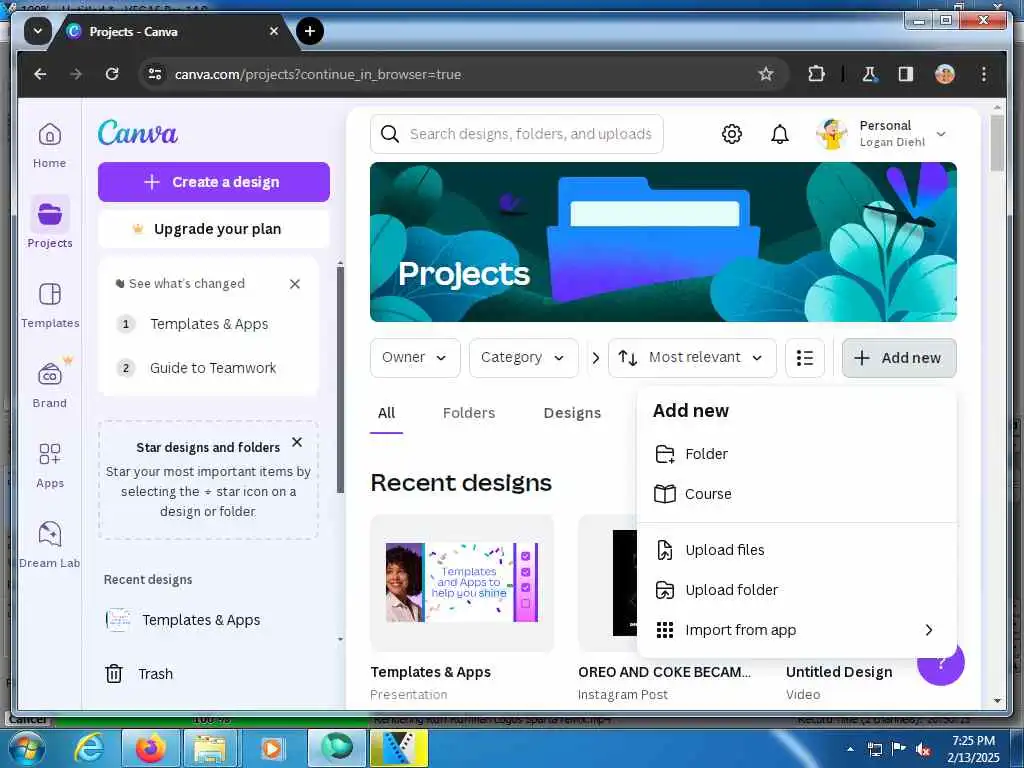Open browser extensions puzzle icon
This screenshot has height=768, width=1024.
click(x=816, y=74)
